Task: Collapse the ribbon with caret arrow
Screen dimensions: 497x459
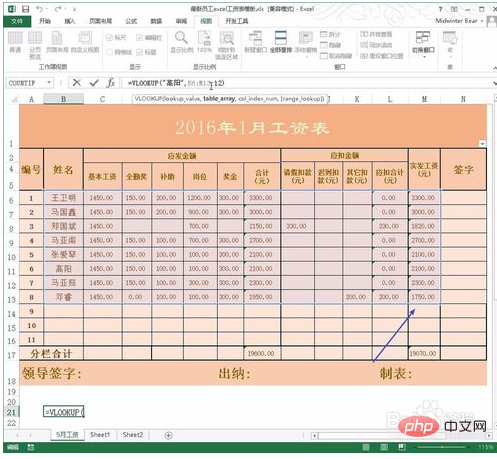Action: pyautogui.click(x=495, y=68)
